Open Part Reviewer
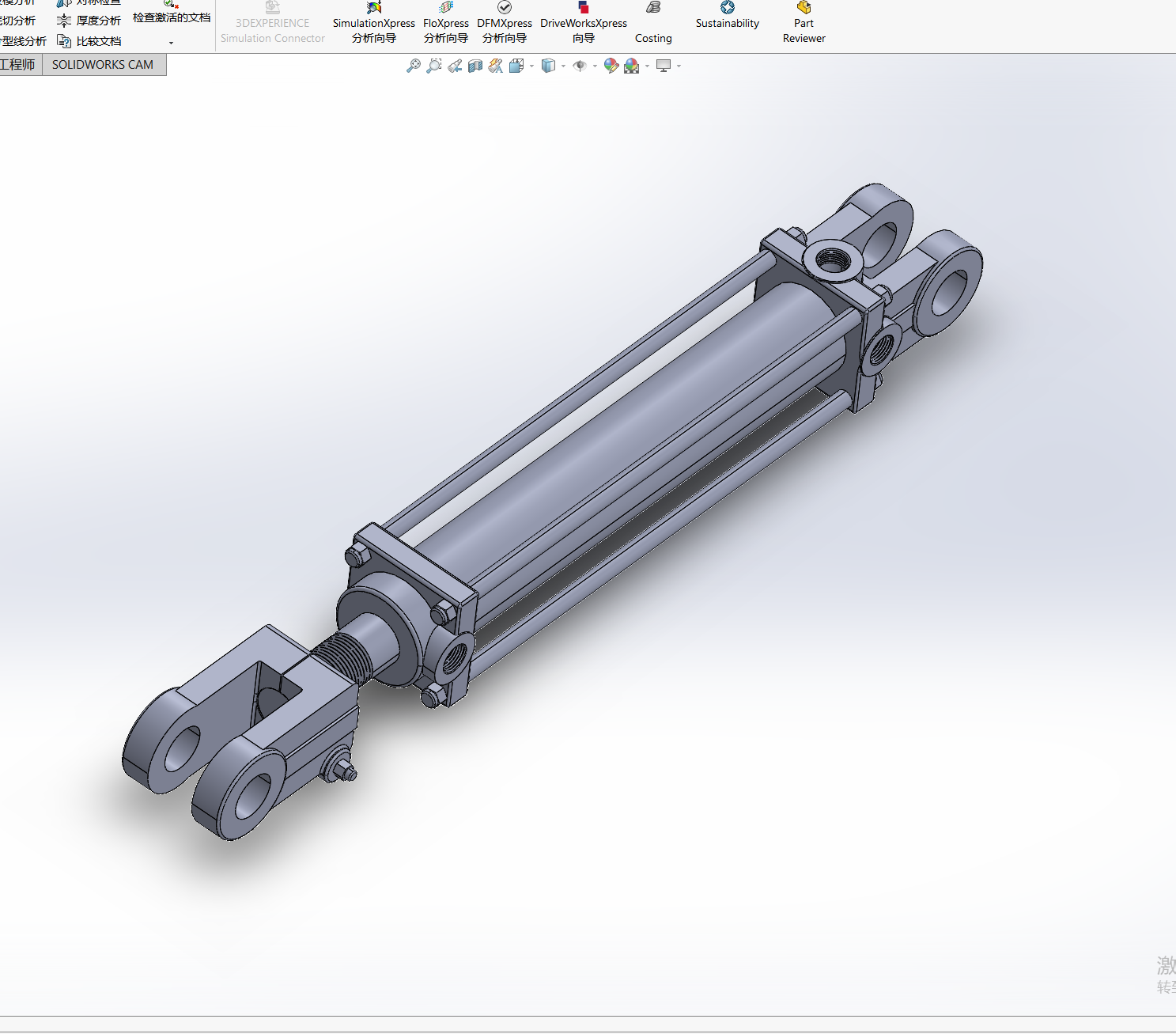 point(804,23)
